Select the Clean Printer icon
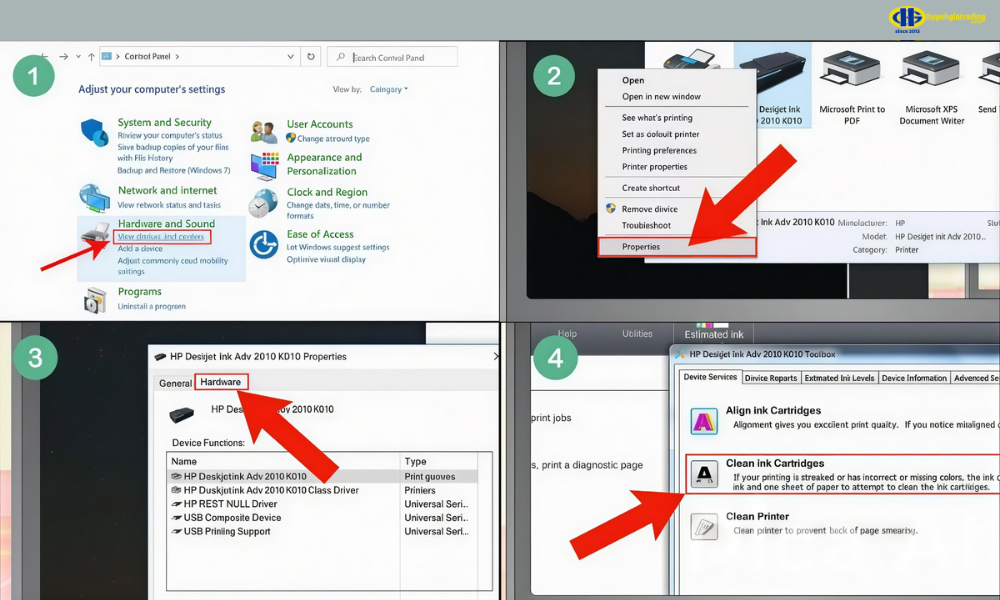The height and width of the screenshot is (600, 1000). 706,525
